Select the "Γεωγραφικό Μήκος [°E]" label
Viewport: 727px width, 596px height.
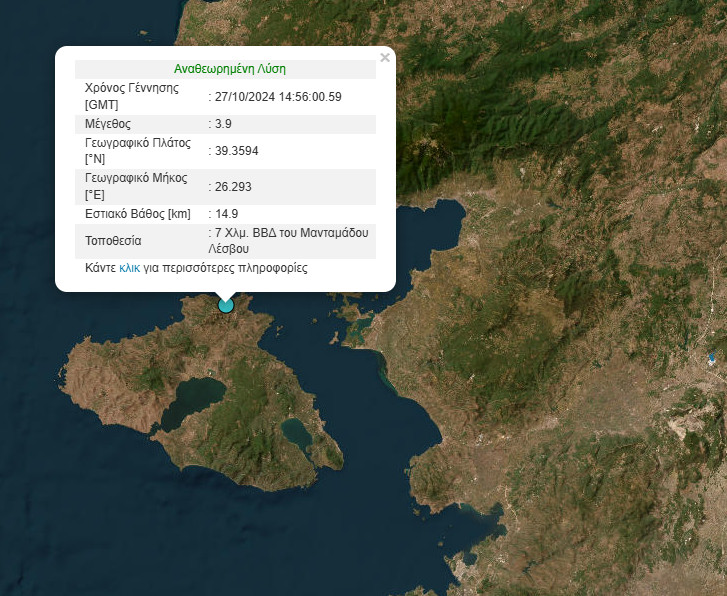(x=136, y=186)
